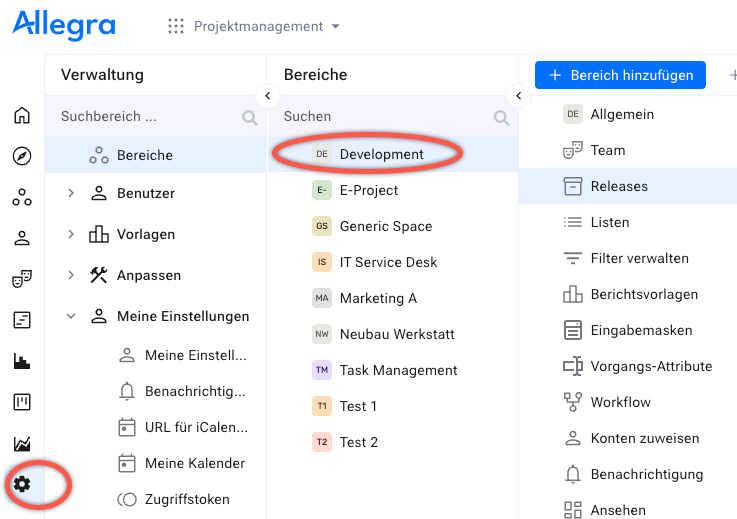Screen dimensions: 737x519
Task: Open the Projektmanagement dropdown
Action: coord(255,26)
